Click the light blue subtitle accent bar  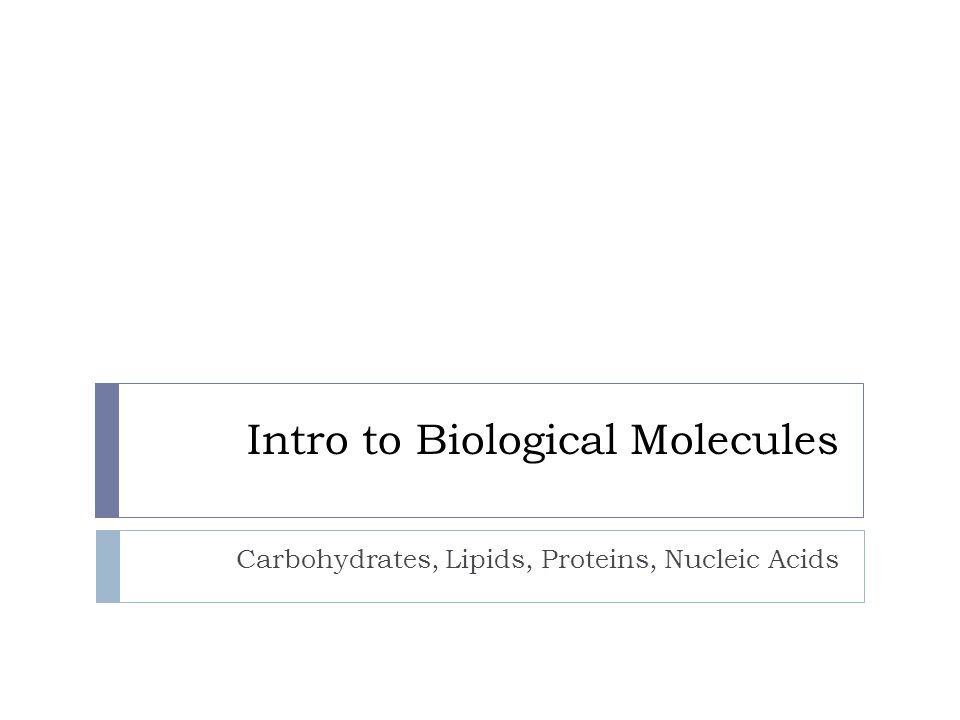click(108, 566)
